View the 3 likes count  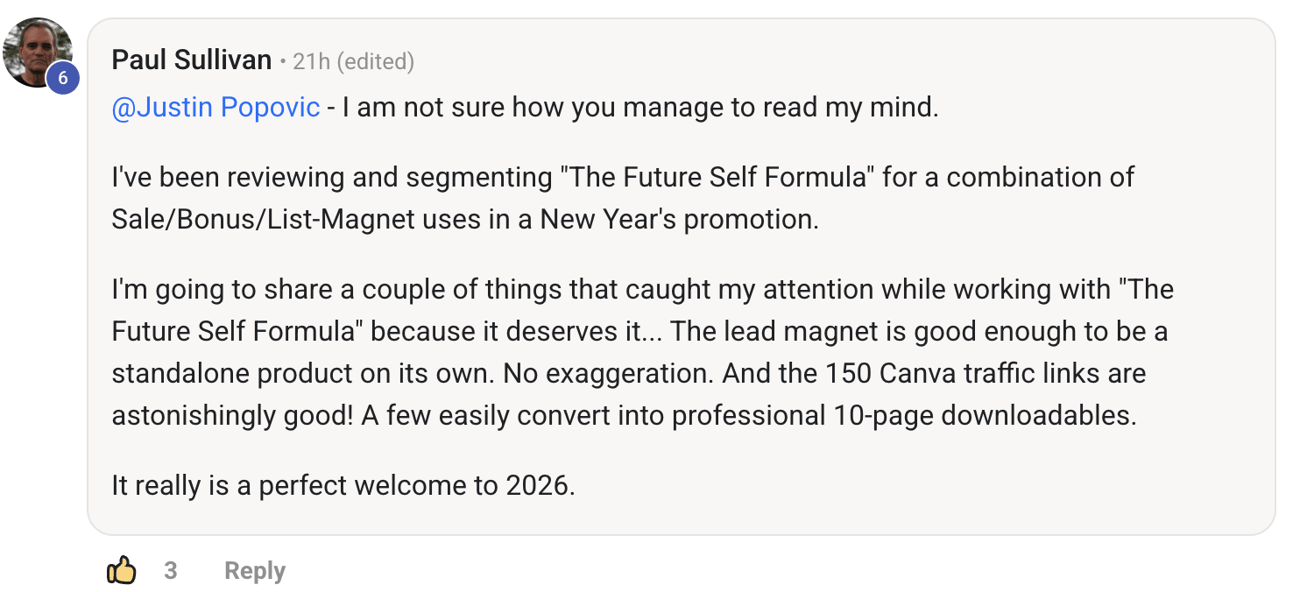171,570
